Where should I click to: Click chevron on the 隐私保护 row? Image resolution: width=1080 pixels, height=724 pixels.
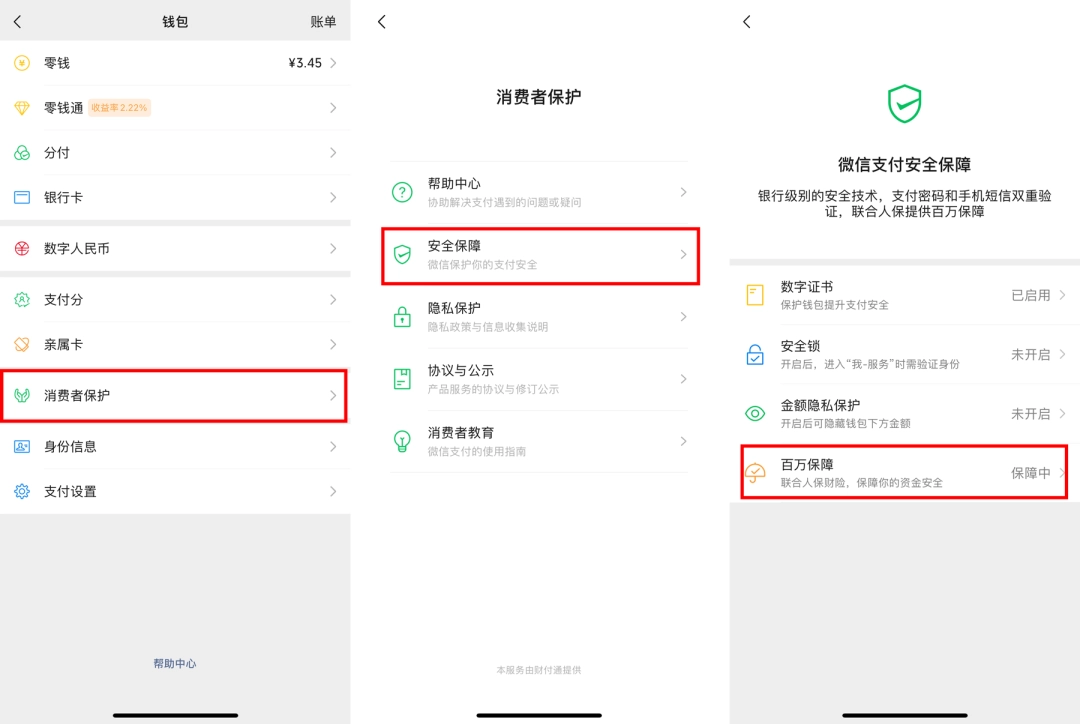(x=683, y=317)
